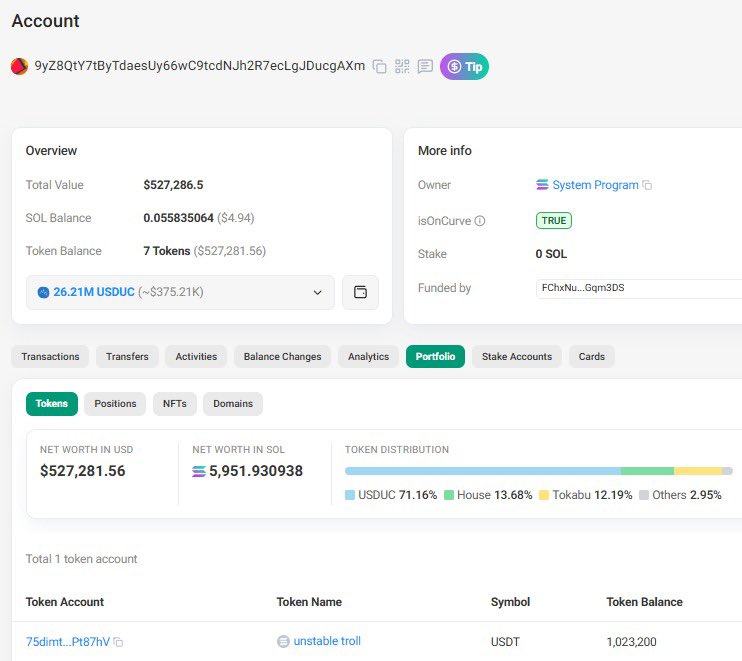Switch to the Positions sub-tab
742x661 pixels.
click(x=115, y=404)
